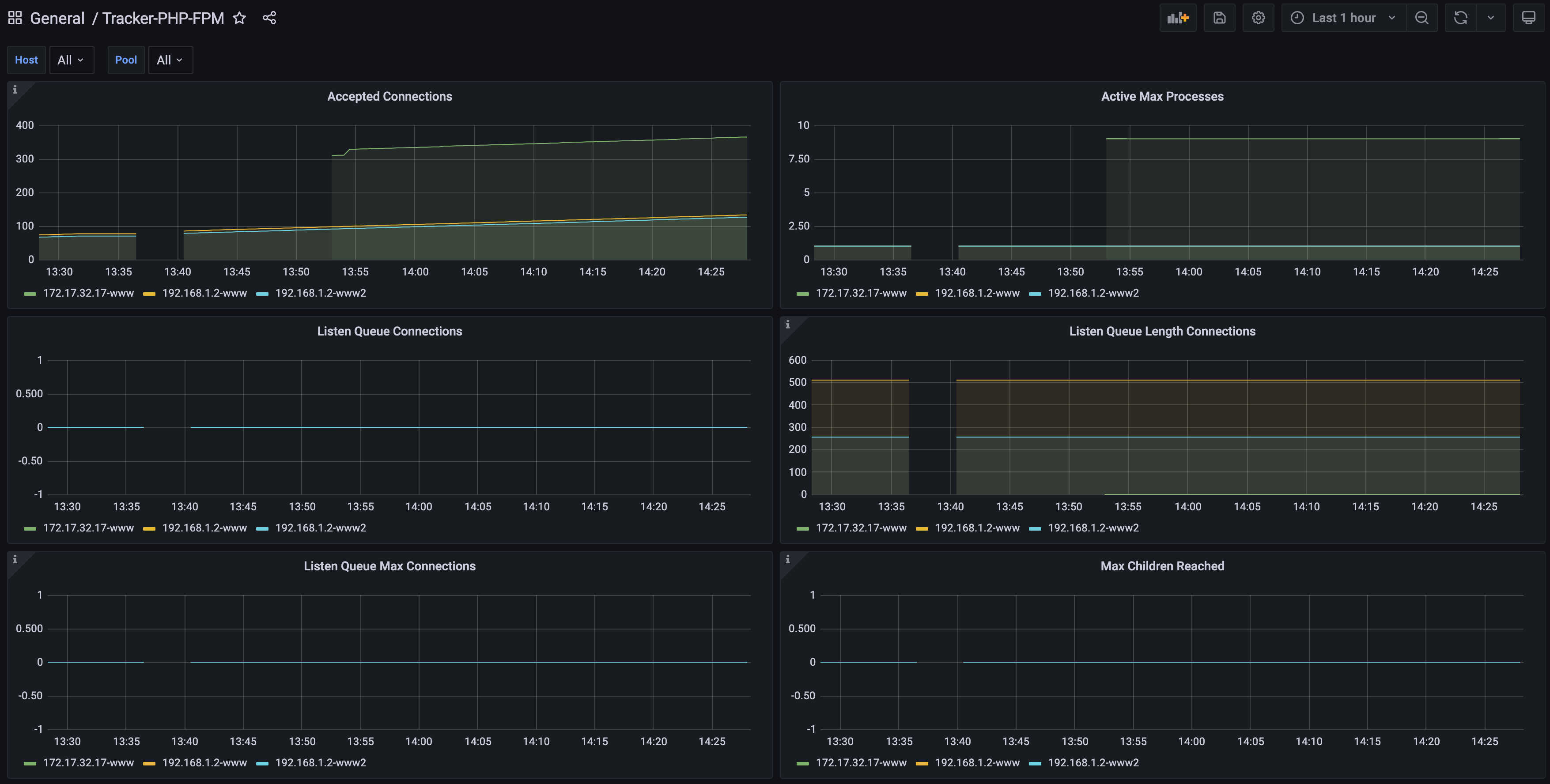
Task: Star the Tracker-PHP-FPM dashboard
Action: coord(239,18)
